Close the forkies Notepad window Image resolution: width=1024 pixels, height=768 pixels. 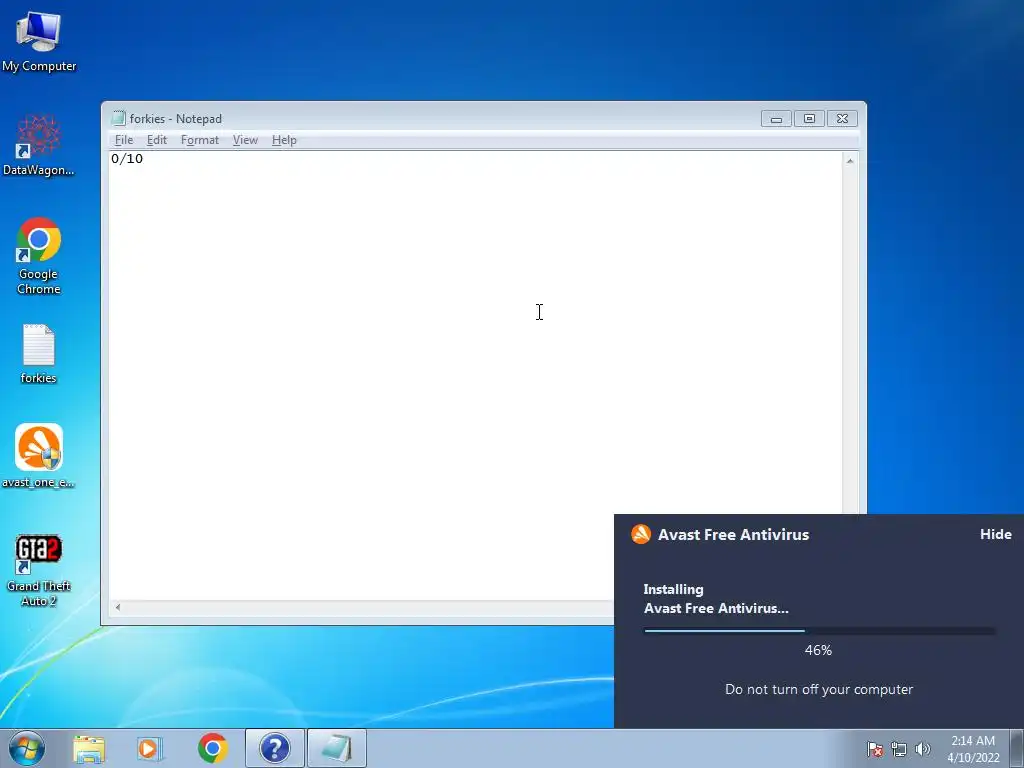[842, 119]
